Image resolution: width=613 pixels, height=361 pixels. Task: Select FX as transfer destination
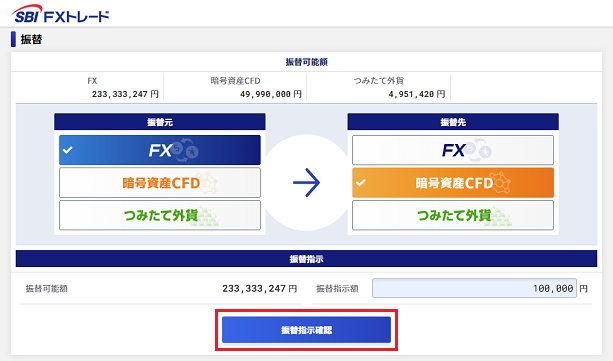tap(453, 150)
